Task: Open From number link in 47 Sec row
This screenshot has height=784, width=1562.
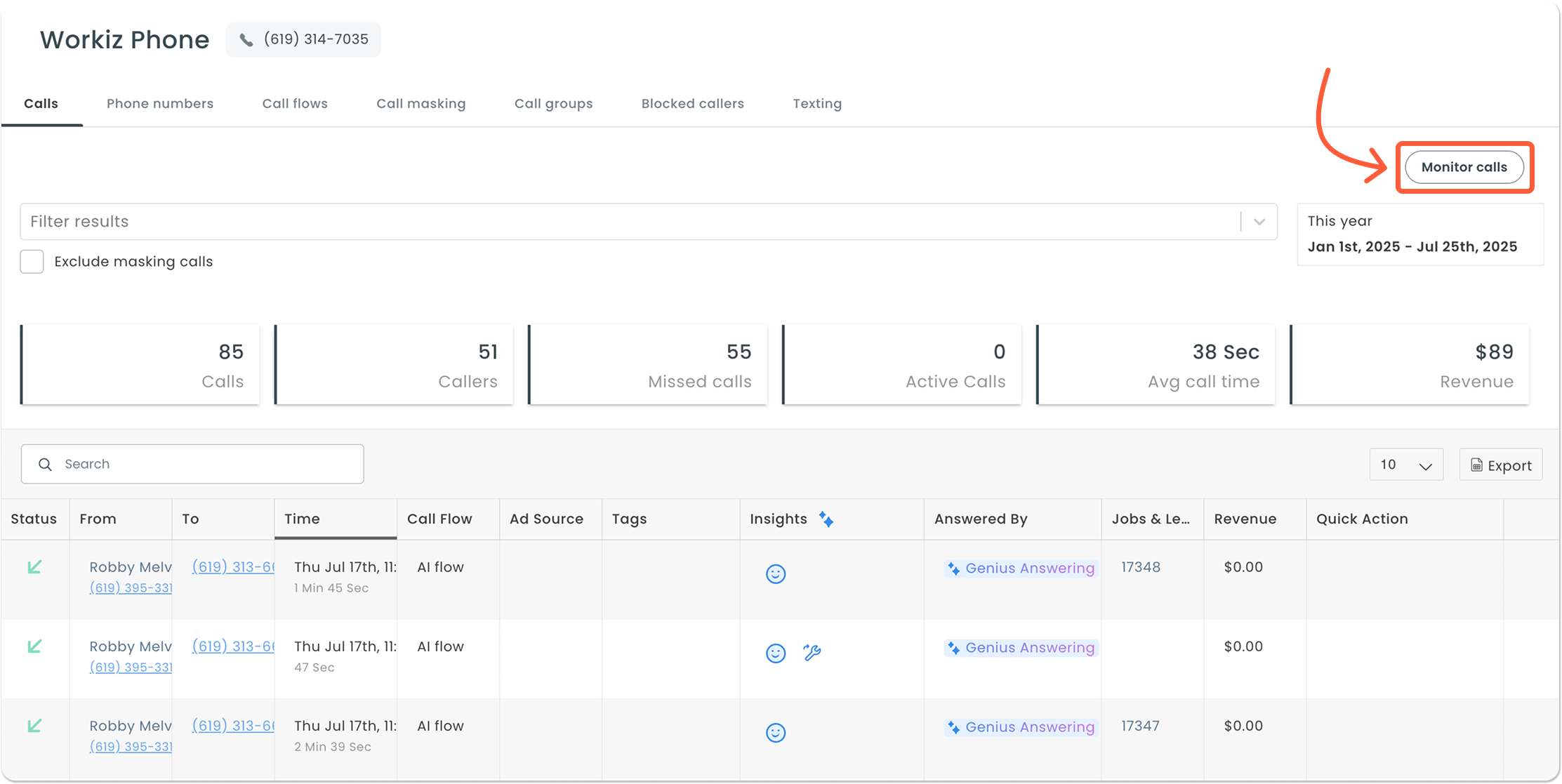Action: pos(131,667)
